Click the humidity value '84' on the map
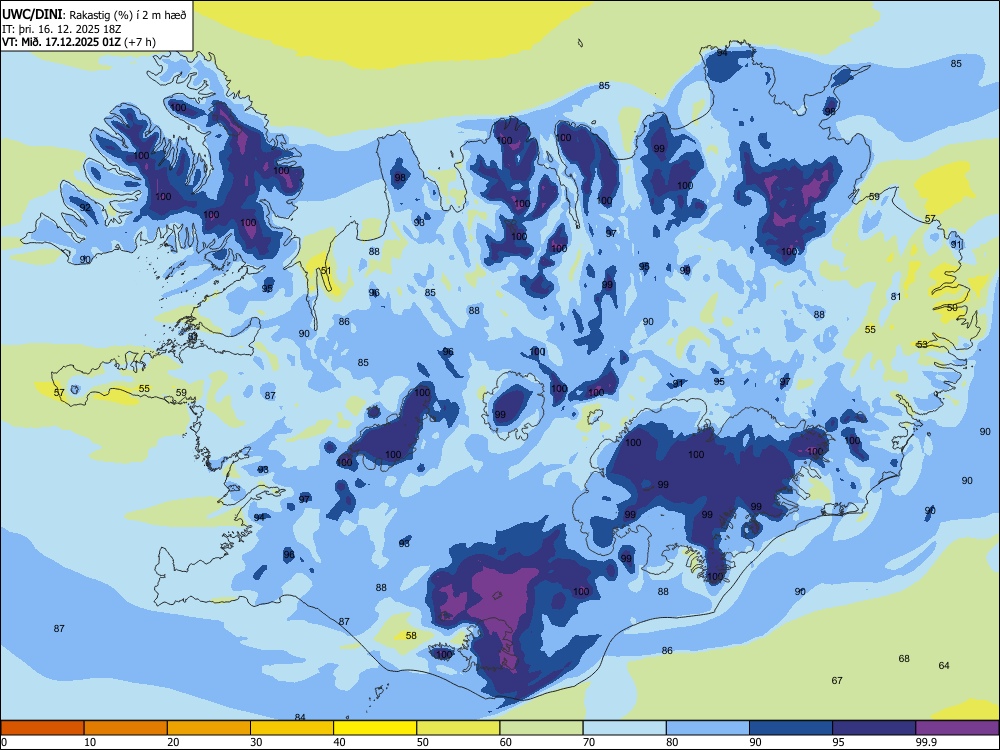This screenshot has height=750, width=1000. click(x=300, y=717)
